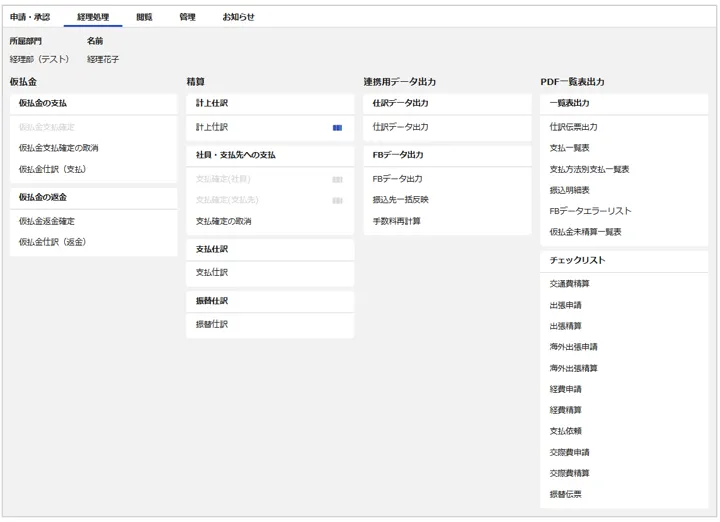Click the grey icon beside 支払確定(社員)

(x=337, y=180)
